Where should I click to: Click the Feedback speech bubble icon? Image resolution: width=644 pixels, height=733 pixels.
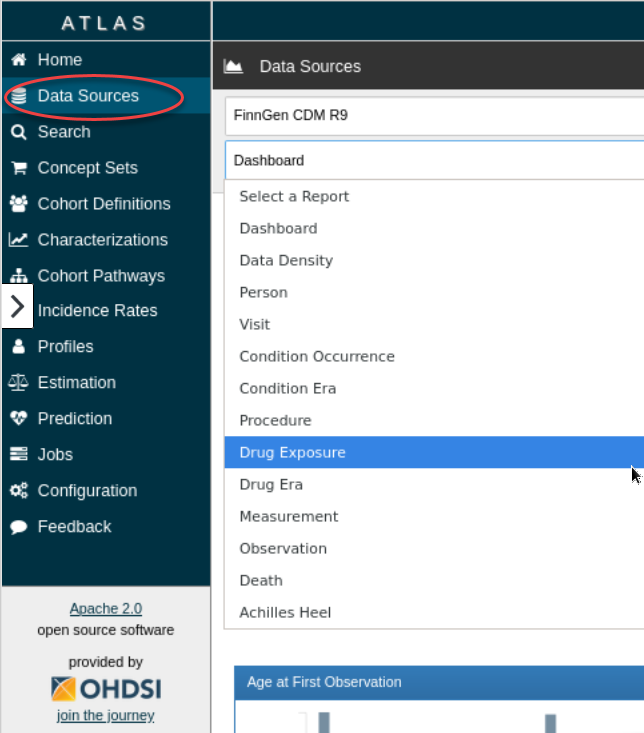point(19,527)
